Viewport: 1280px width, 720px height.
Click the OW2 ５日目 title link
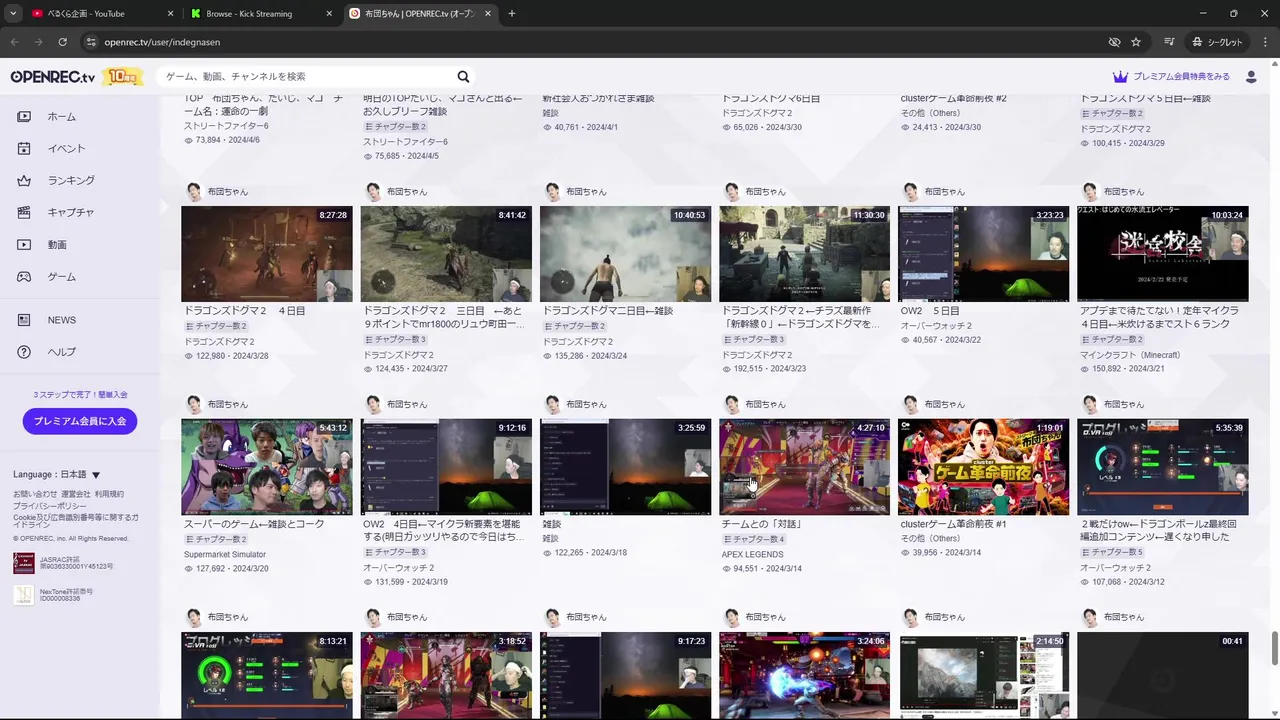[930, 311]
